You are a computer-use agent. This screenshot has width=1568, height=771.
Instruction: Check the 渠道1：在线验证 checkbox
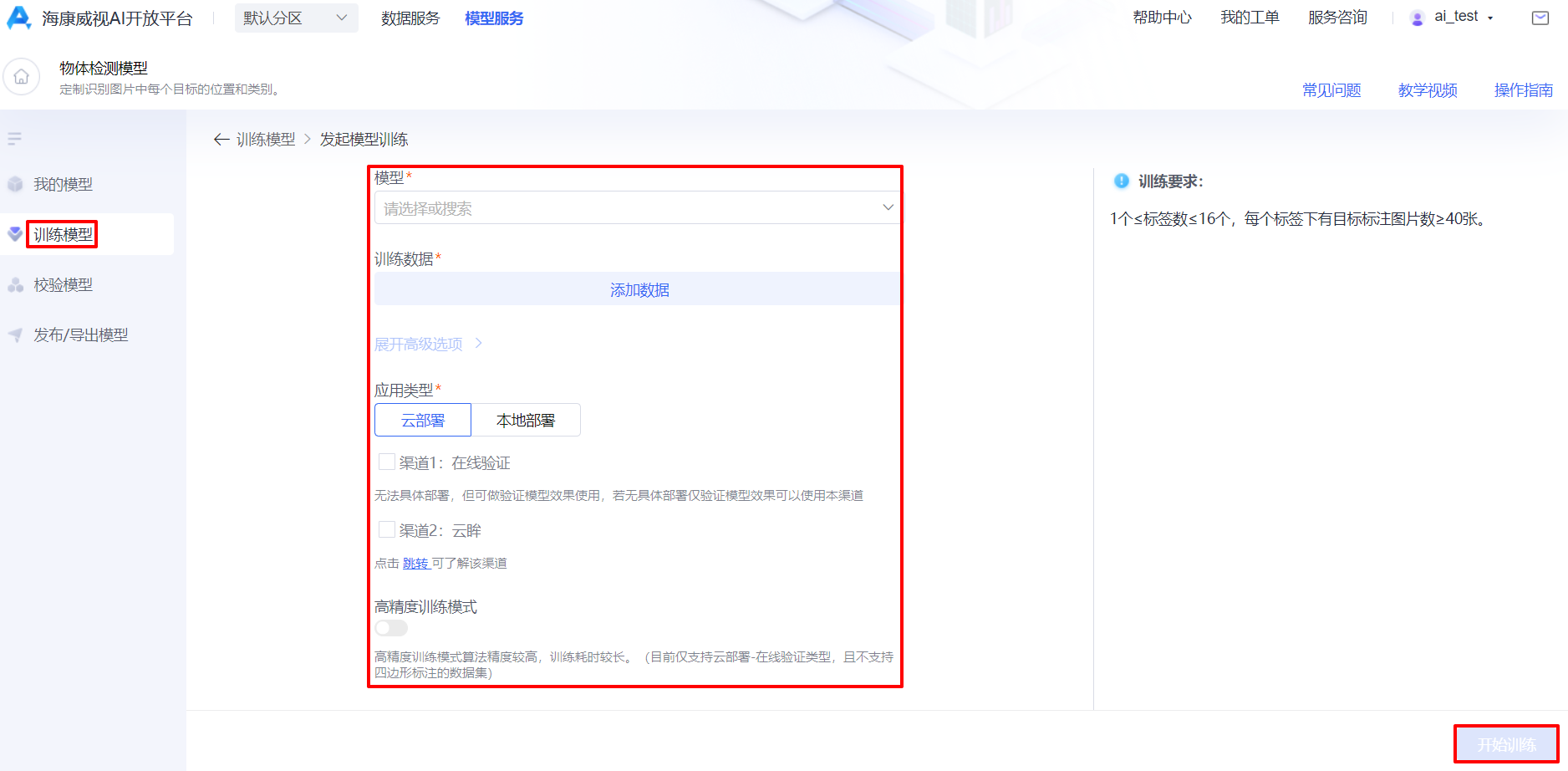pos(386,462)
